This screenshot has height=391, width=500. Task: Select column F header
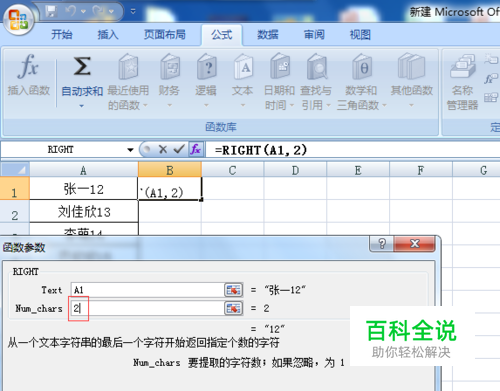click(421, 170)
